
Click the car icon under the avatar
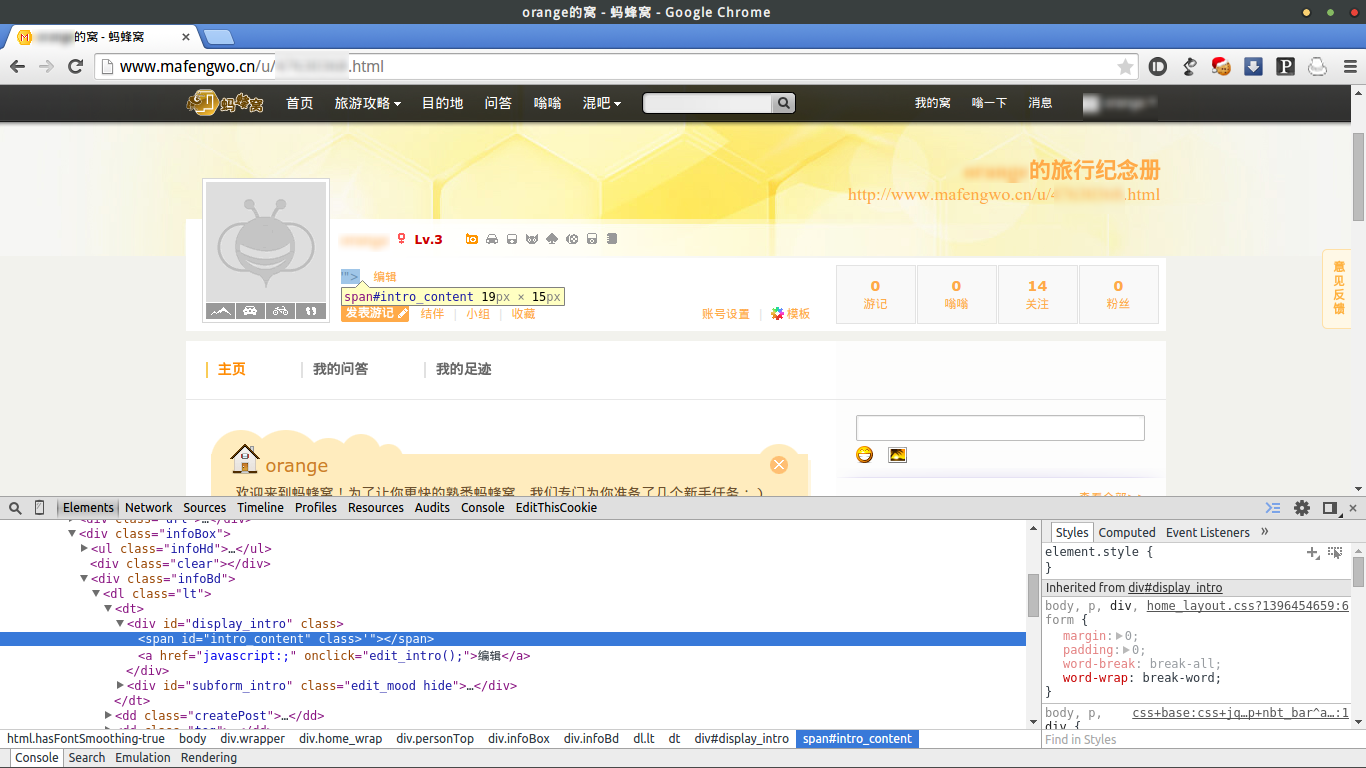click(x=250, y=311)
